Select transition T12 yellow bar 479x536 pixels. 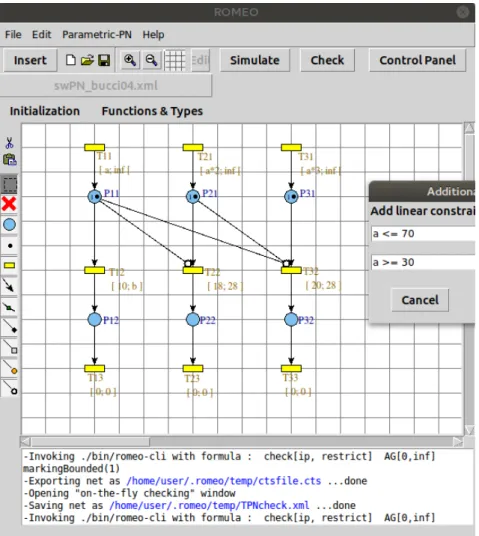tap(95, 270)
